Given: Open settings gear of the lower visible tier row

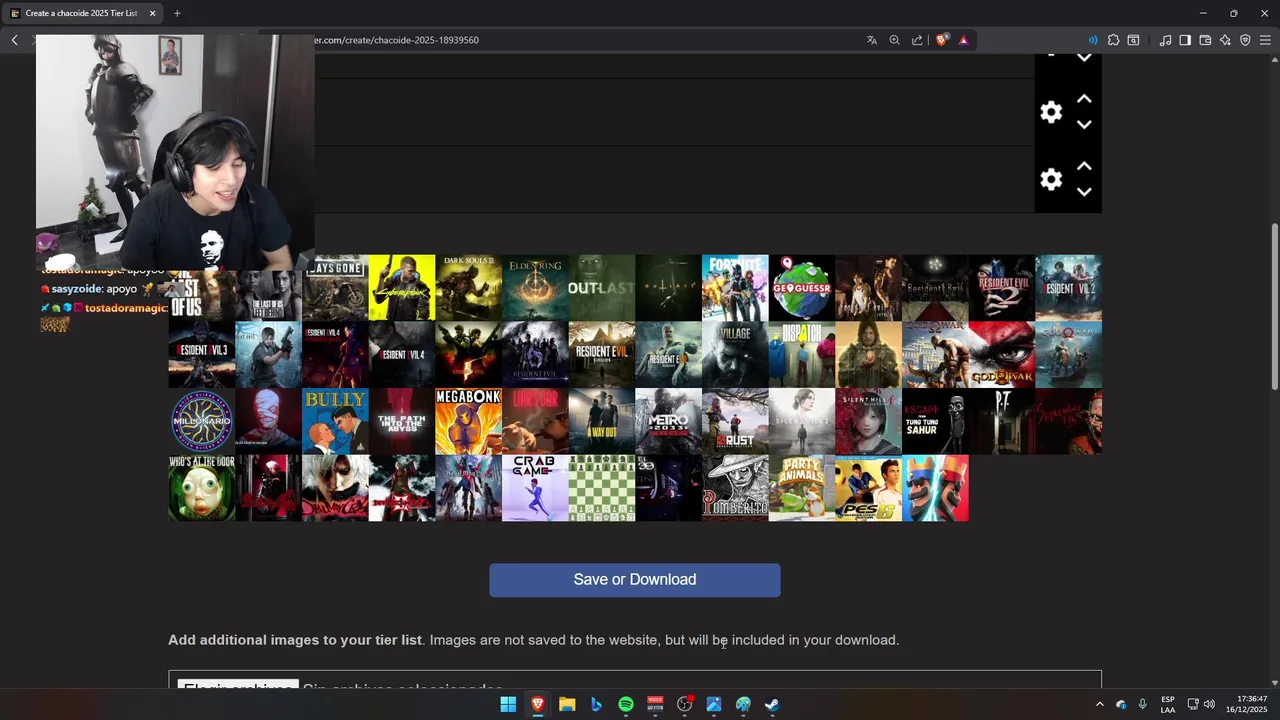Looking at the screenshot, I should pyautogui.click(x=1051, y=179).
